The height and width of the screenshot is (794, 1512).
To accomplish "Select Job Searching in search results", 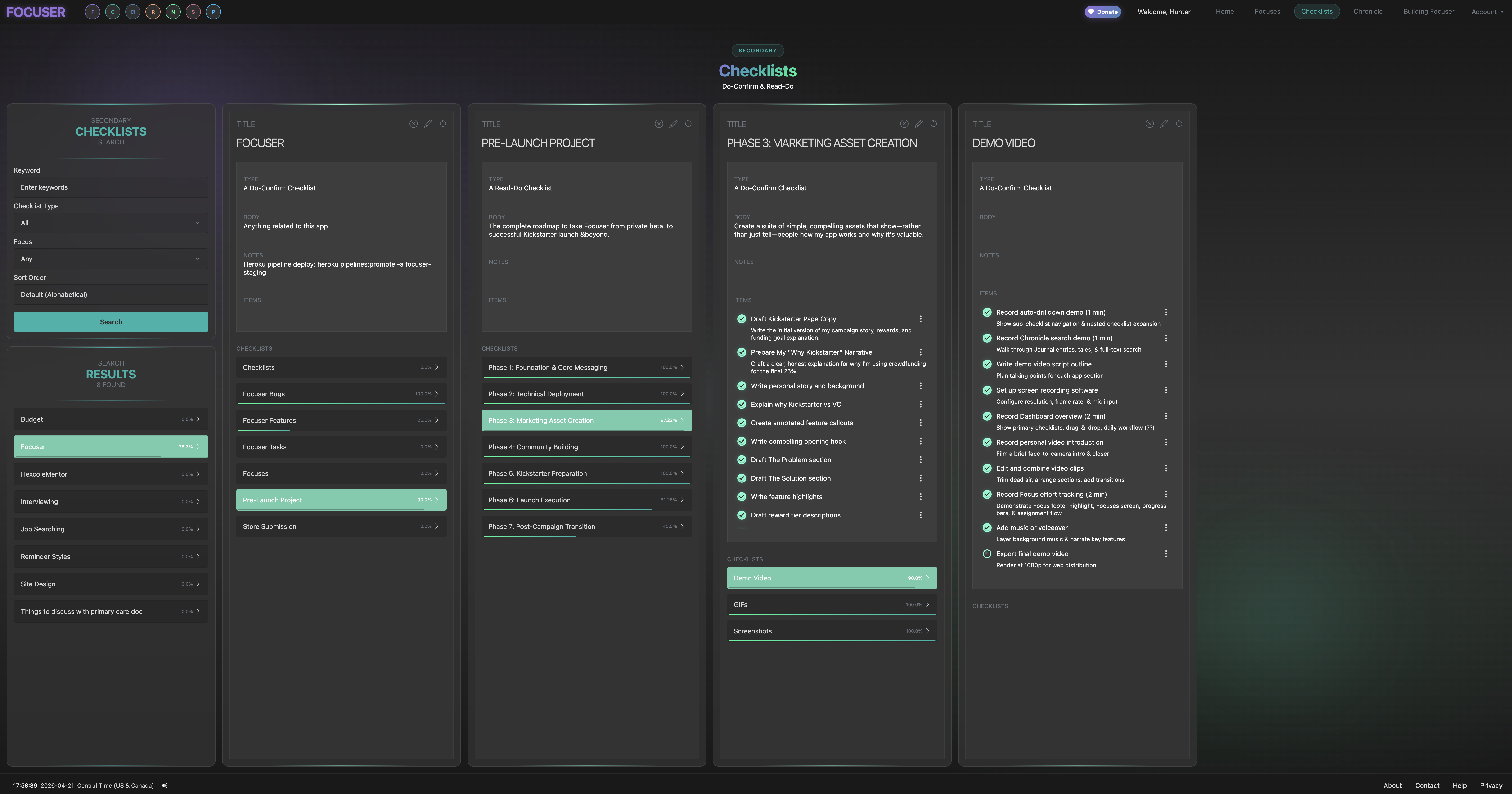I will (111, 529).
